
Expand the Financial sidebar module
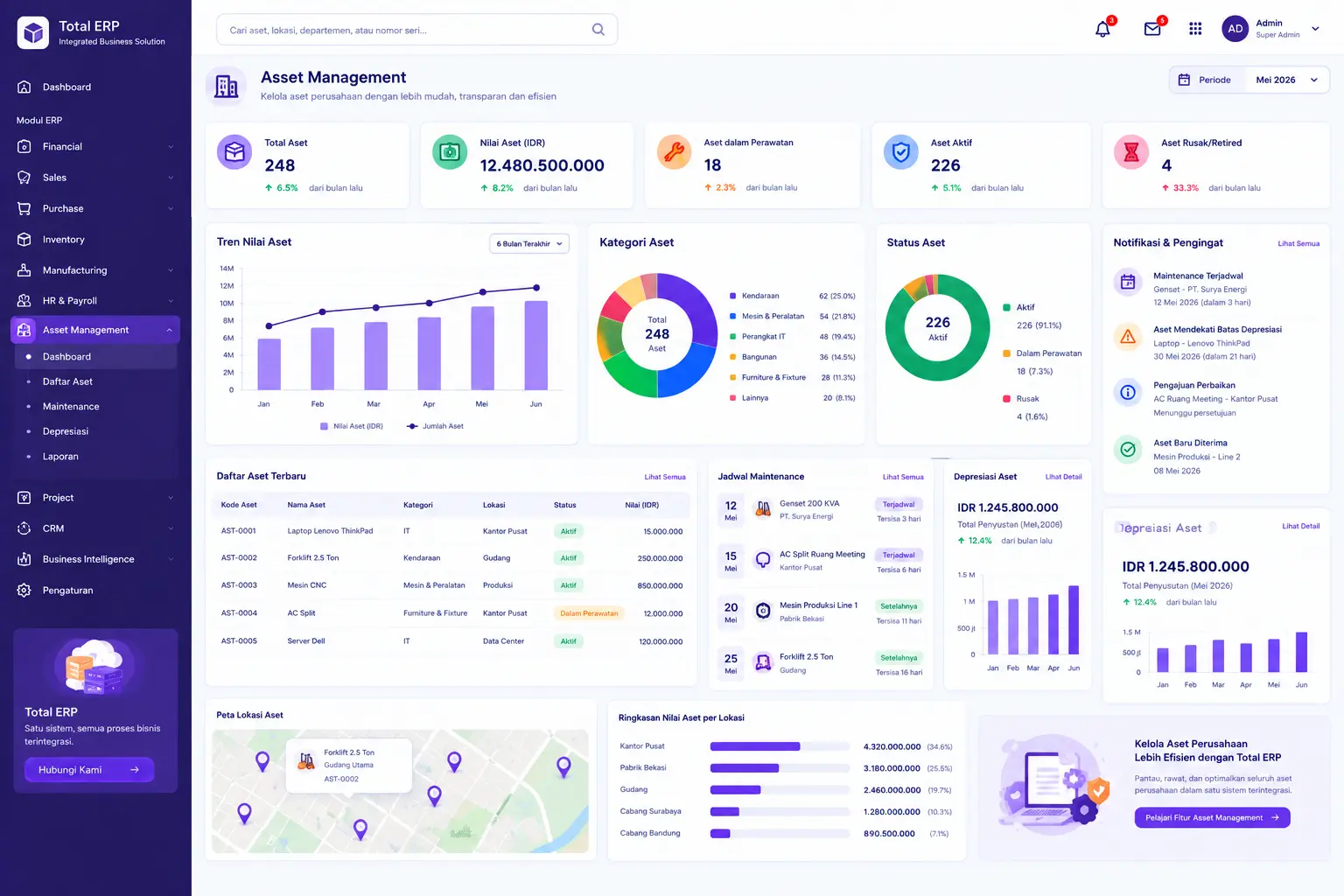click(95, 147)
